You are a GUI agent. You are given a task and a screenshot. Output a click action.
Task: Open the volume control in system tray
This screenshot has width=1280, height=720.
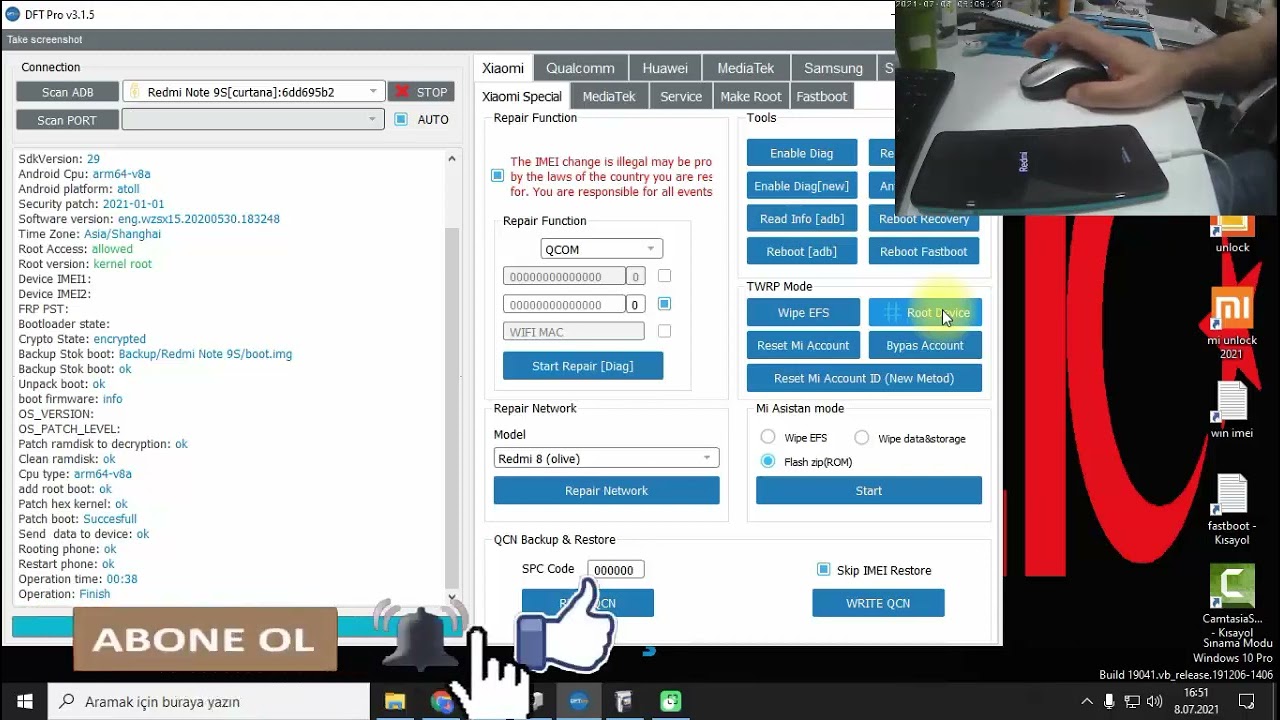point(1155,702)
